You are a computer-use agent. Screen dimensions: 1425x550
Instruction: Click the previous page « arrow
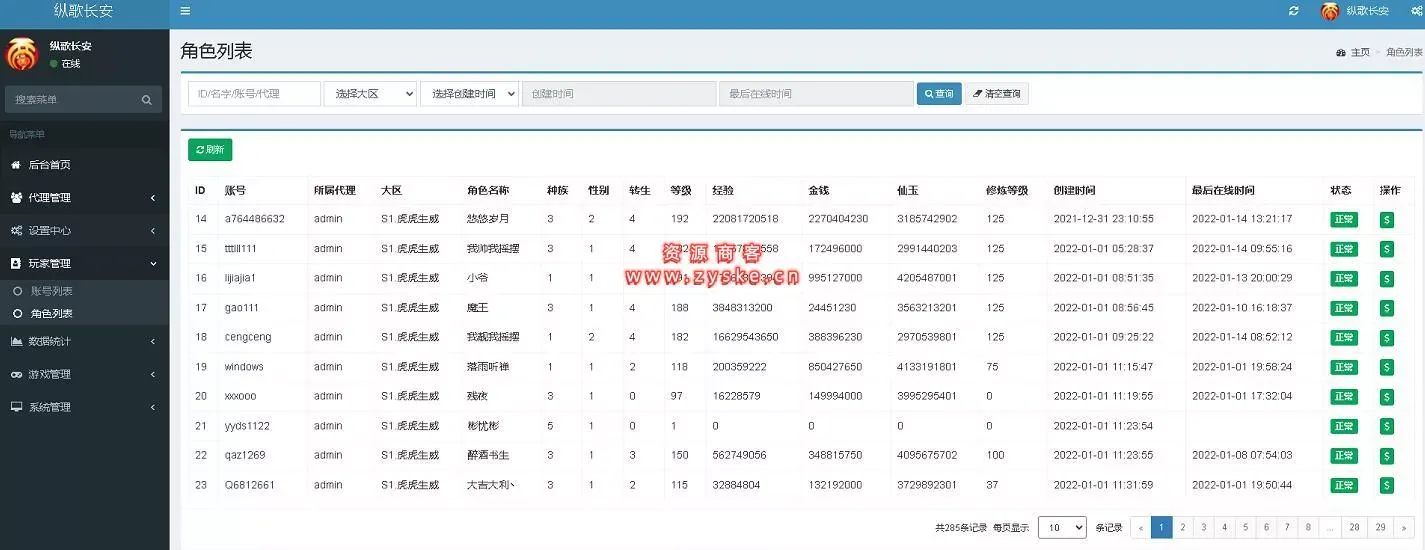coord(1141,527)
